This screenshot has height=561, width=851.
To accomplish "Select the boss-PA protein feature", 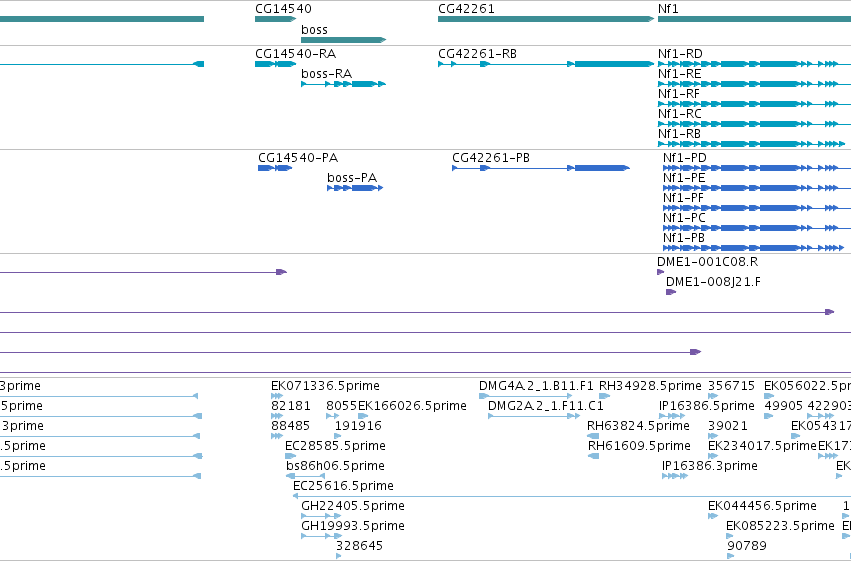I will (x=355, y=188).
